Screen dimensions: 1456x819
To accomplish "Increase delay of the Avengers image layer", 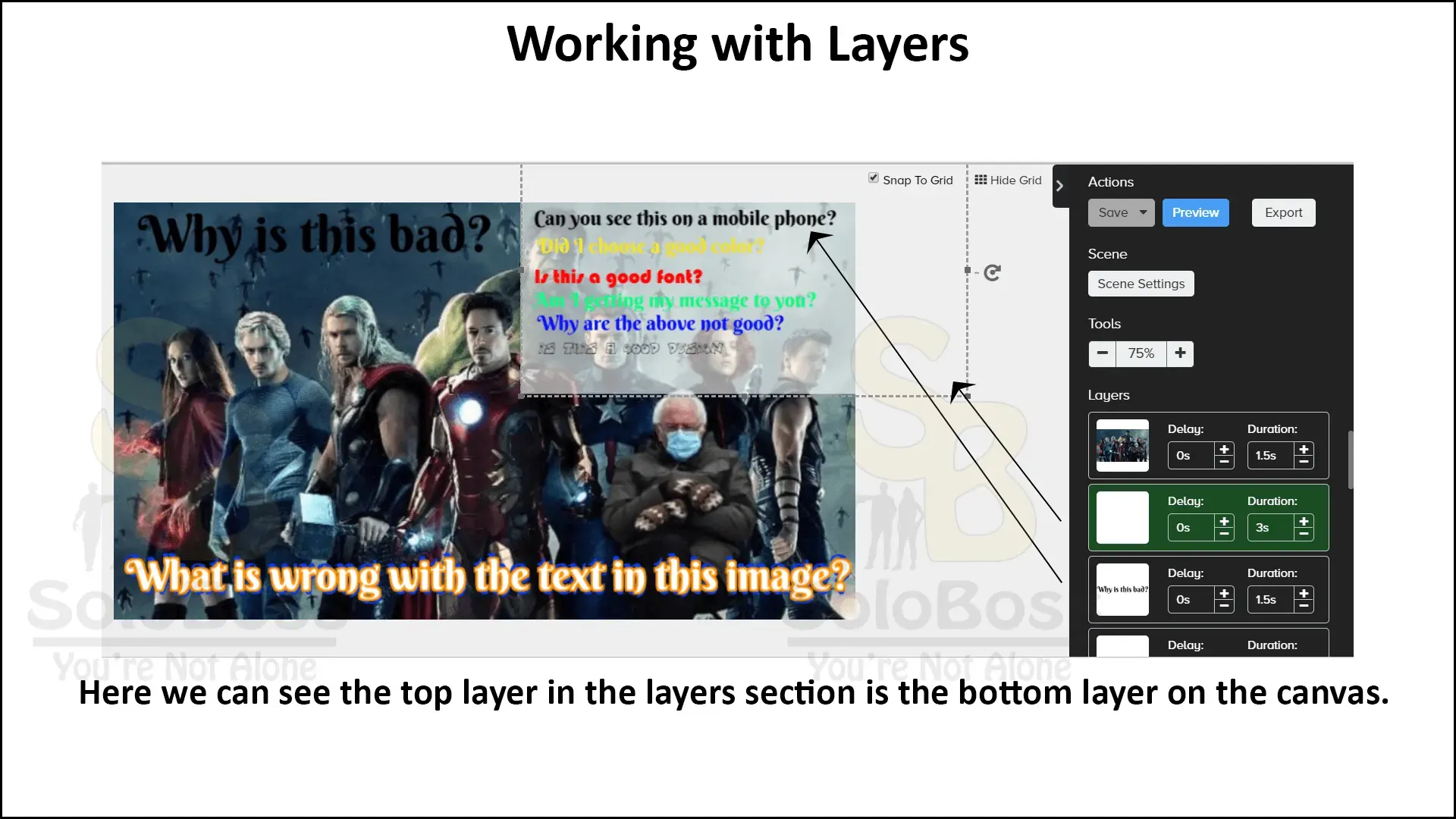I will point(1224,450).
